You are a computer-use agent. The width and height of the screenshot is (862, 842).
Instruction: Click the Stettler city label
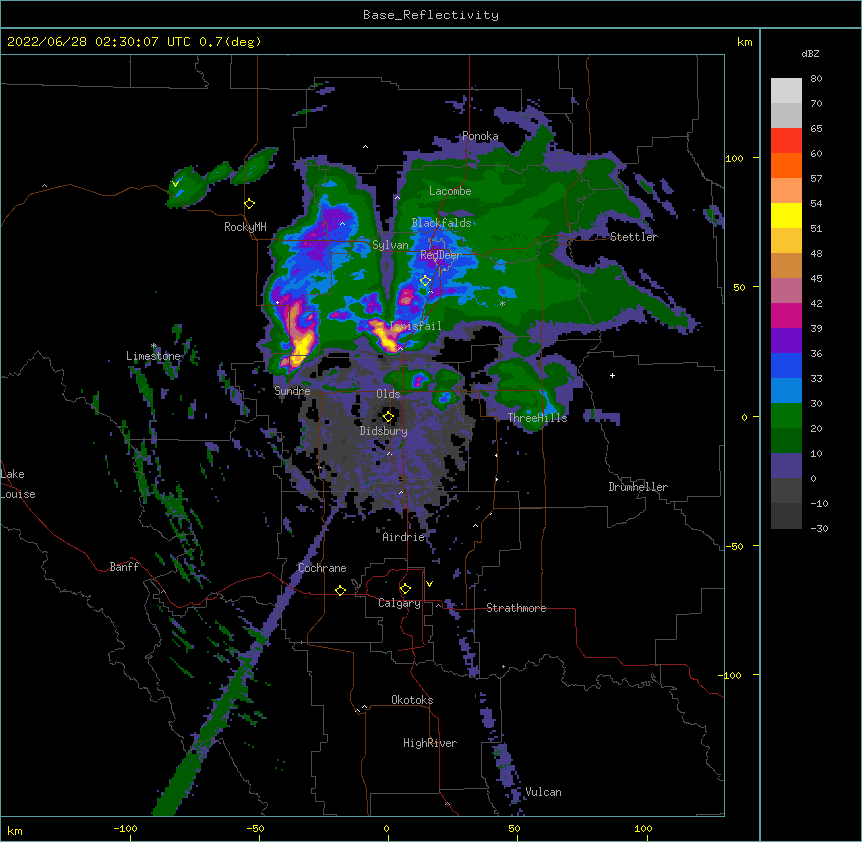point(634,237)
